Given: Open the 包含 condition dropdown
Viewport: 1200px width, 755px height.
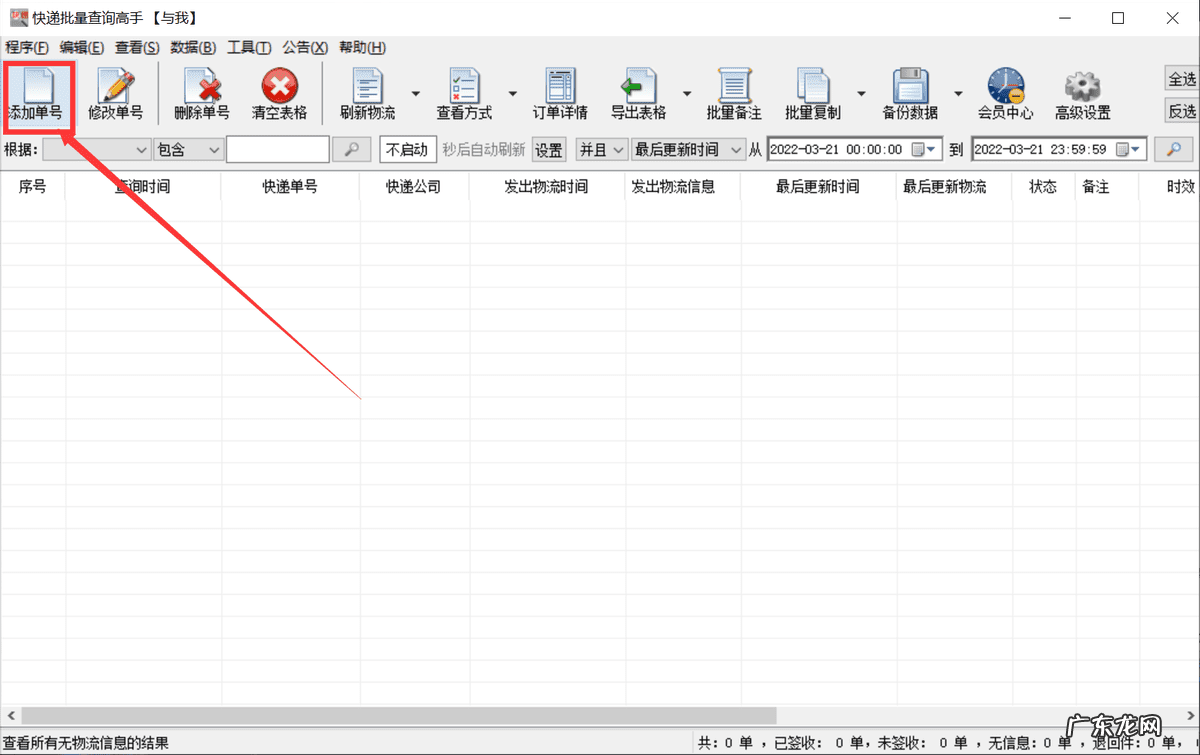Looking at the screenshot, I should pos(188,149).
